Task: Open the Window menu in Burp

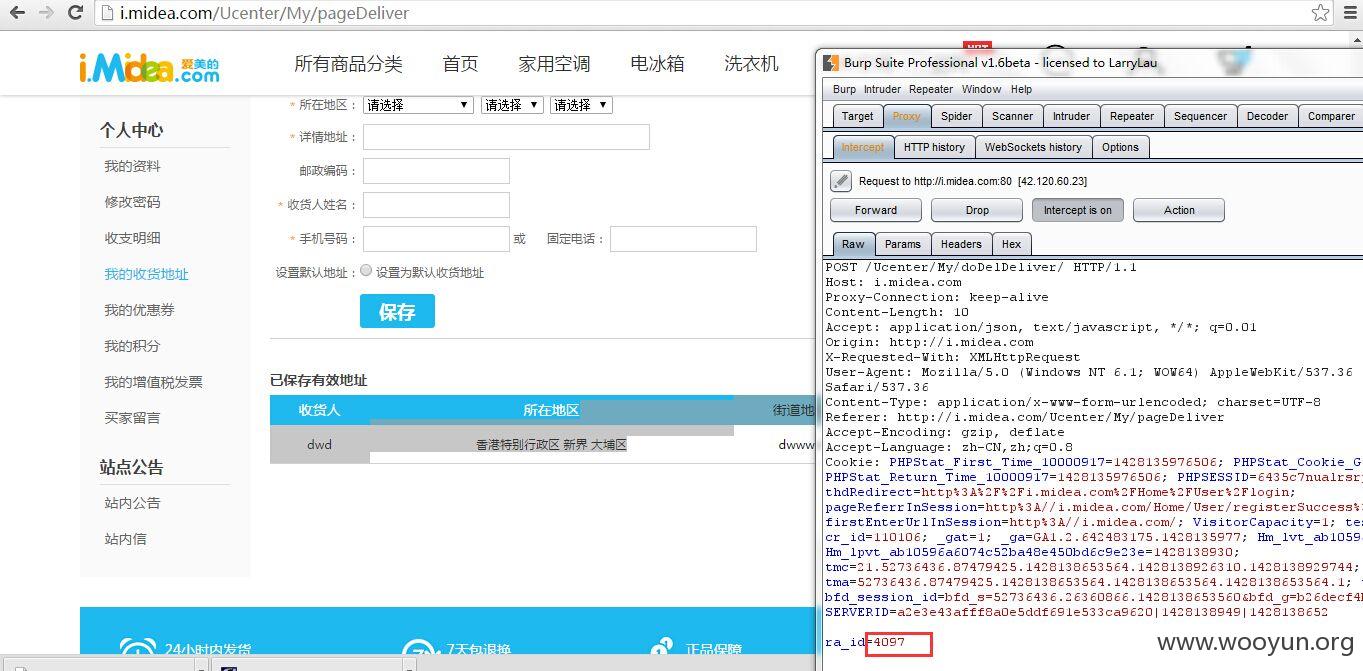Action: [981, 89]
